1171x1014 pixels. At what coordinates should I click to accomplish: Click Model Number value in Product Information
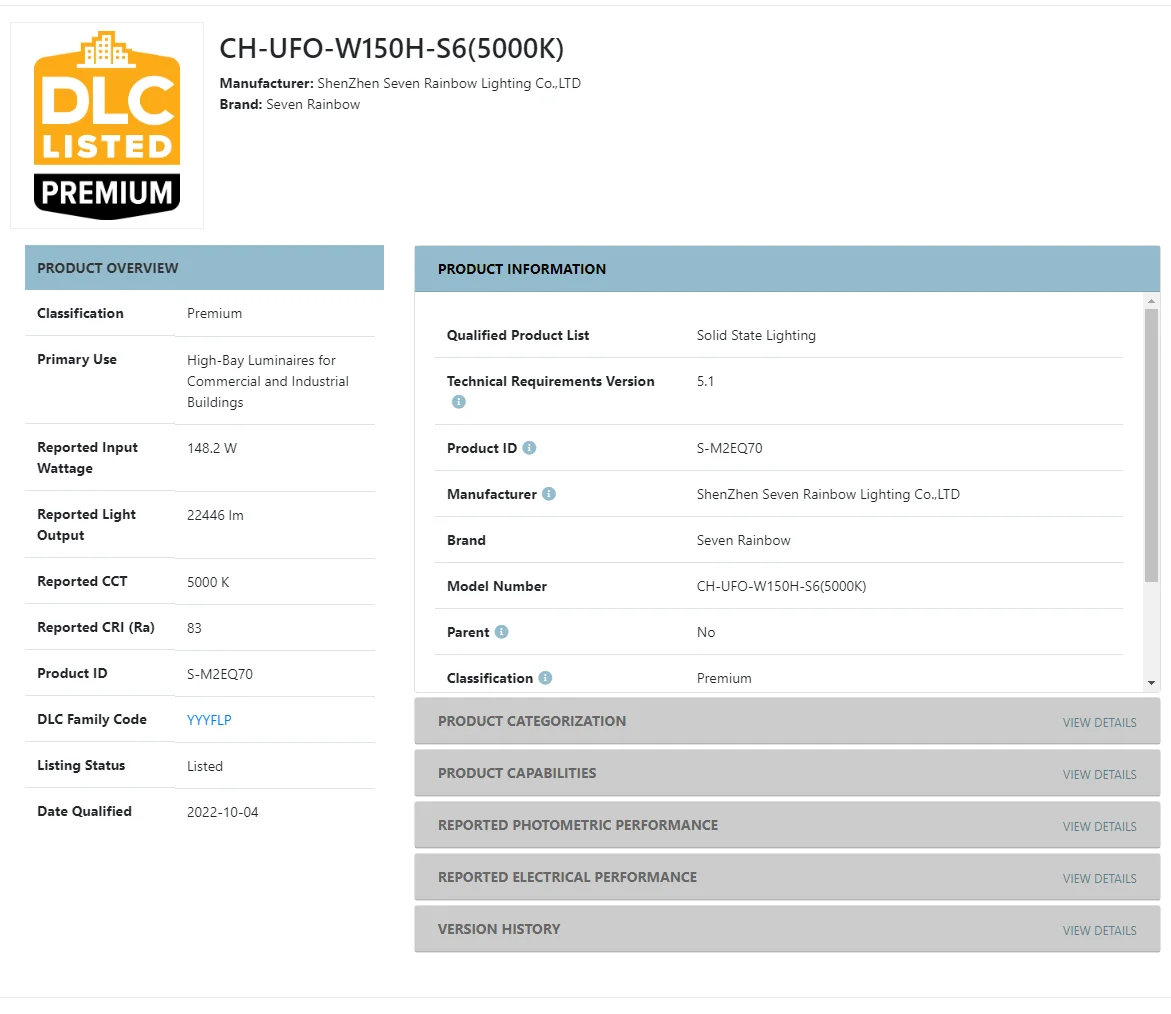click(x=781, y=586)
